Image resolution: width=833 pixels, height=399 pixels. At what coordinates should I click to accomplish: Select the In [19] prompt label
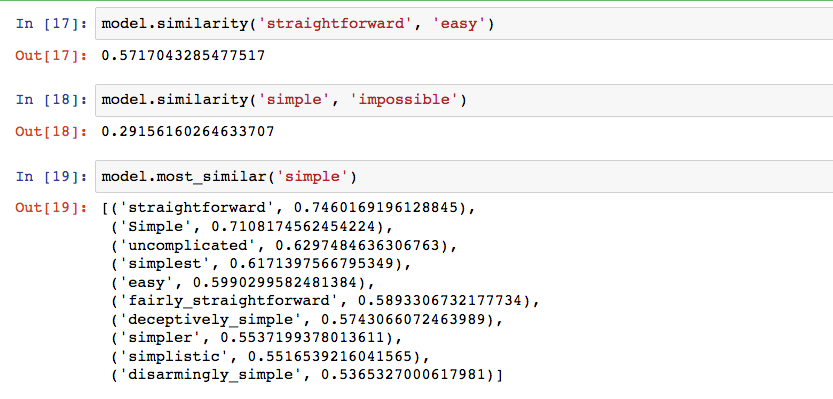[52, 176]
